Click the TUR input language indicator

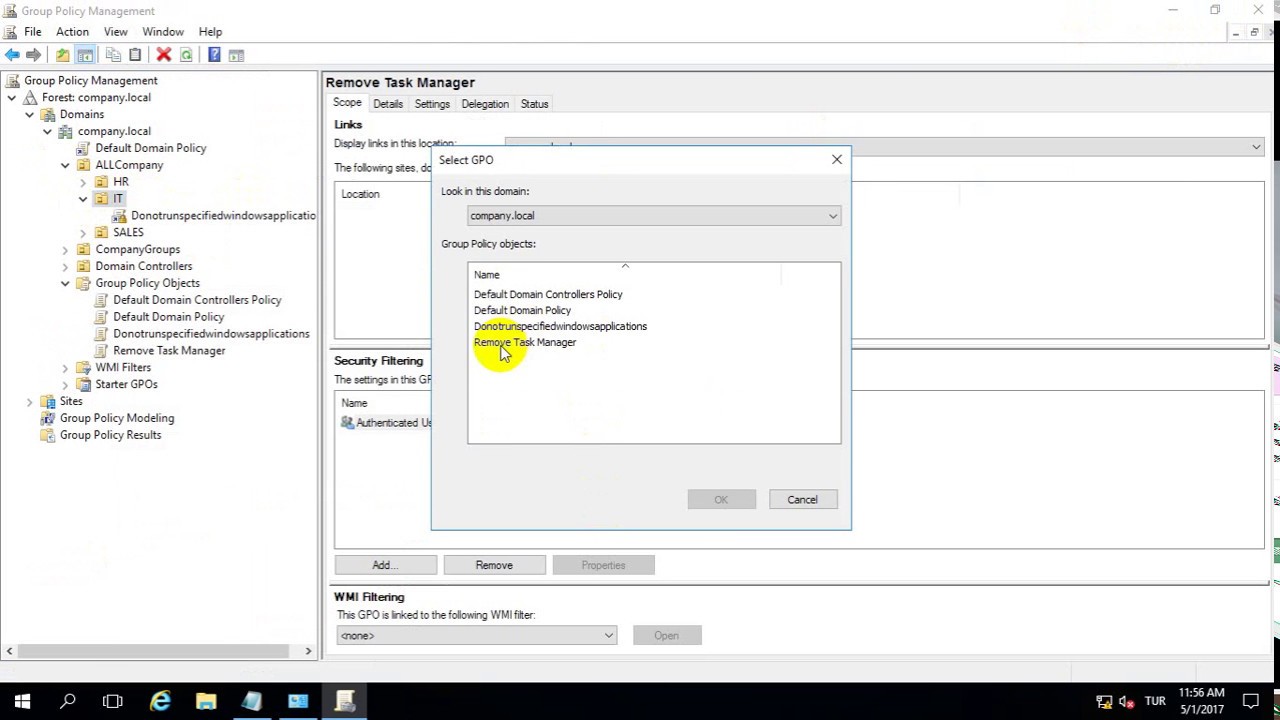[x=1155, y=702]
